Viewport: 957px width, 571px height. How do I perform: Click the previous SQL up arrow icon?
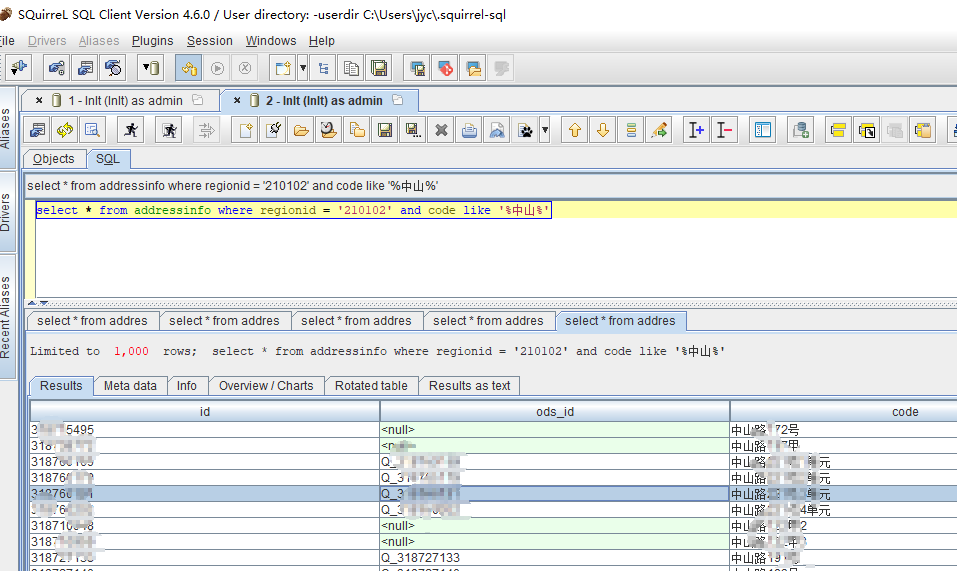574,130
